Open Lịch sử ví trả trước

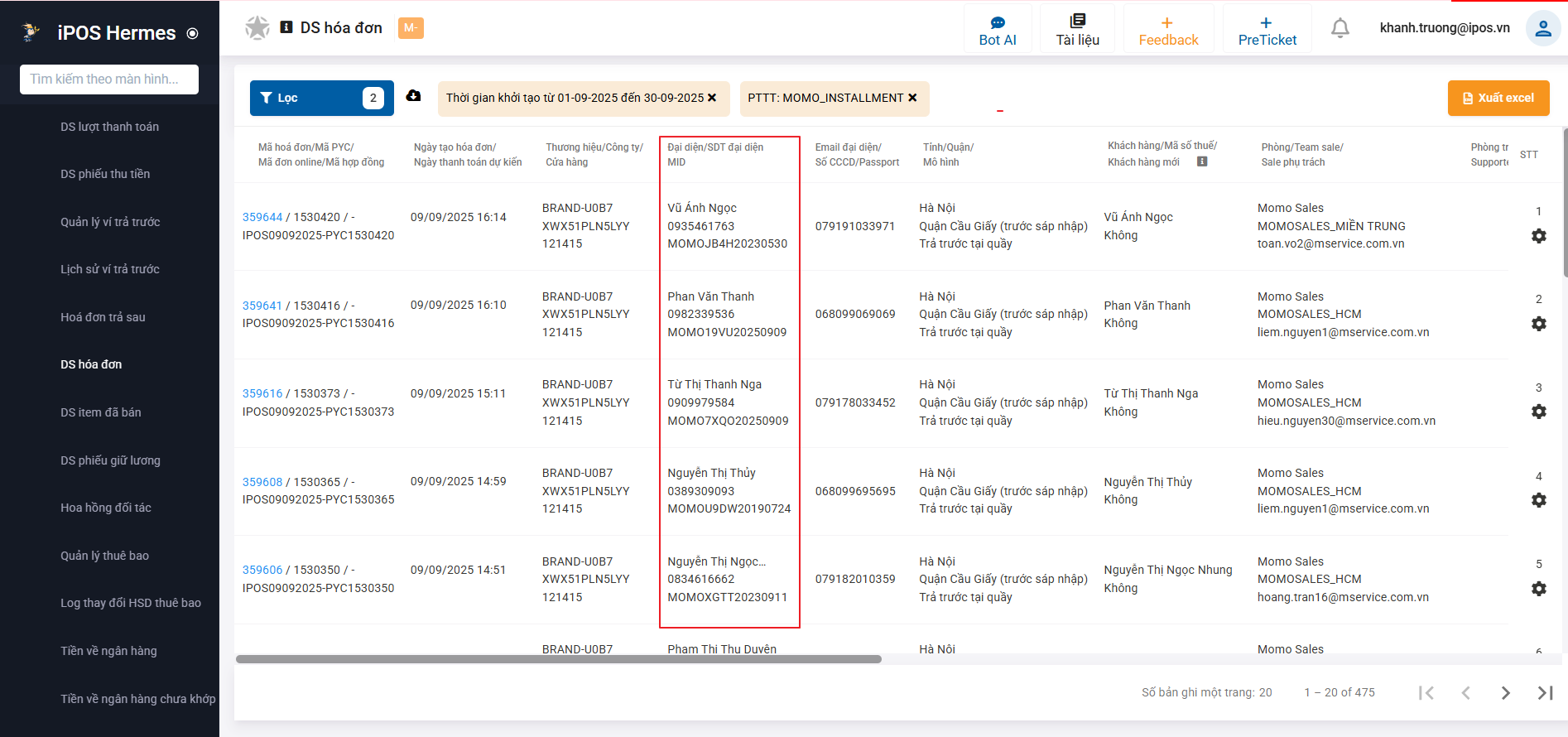coord(110,269)
